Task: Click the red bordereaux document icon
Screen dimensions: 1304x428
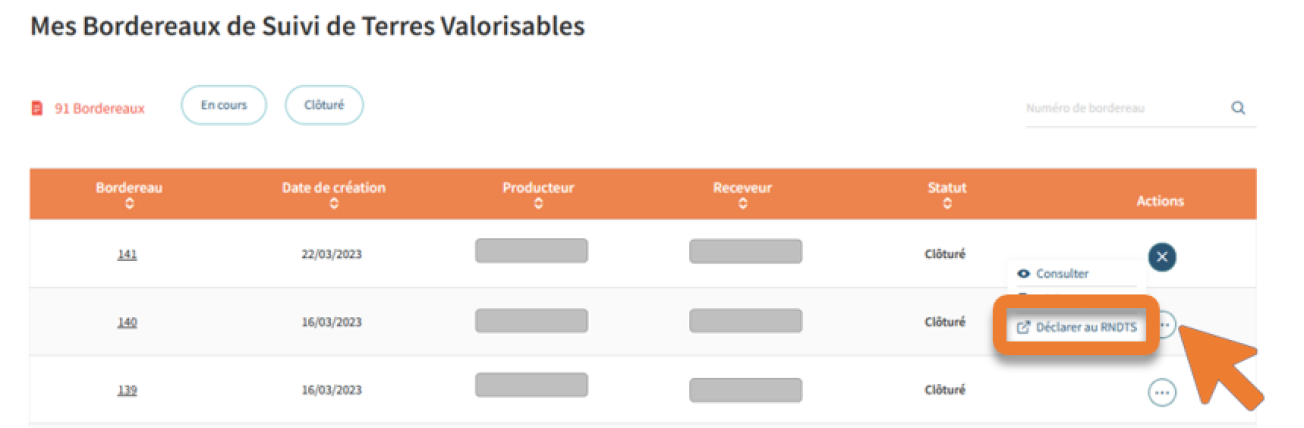Action: (37, 108)
